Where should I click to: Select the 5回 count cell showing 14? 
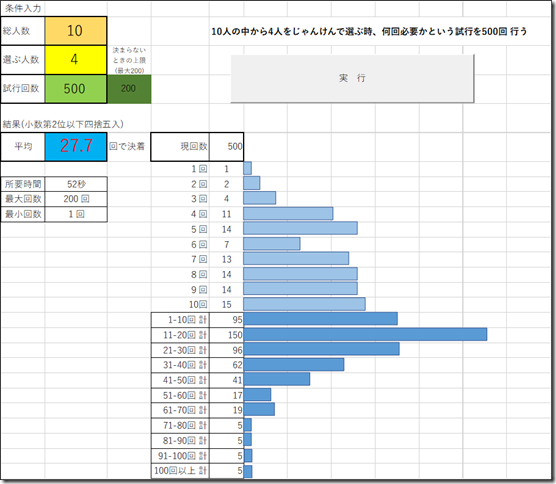click(x=226, y=229)
